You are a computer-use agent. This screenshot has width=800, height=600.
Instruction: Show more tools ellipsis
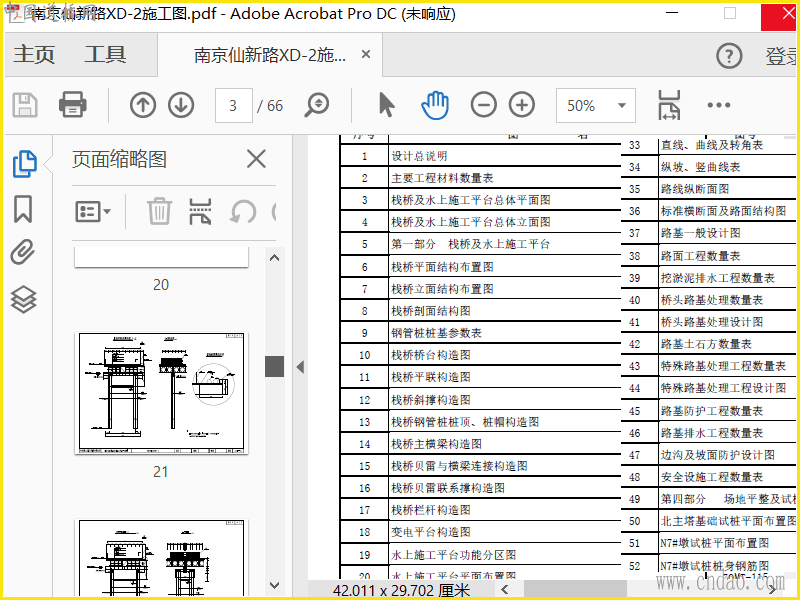[x=719, y=105]
